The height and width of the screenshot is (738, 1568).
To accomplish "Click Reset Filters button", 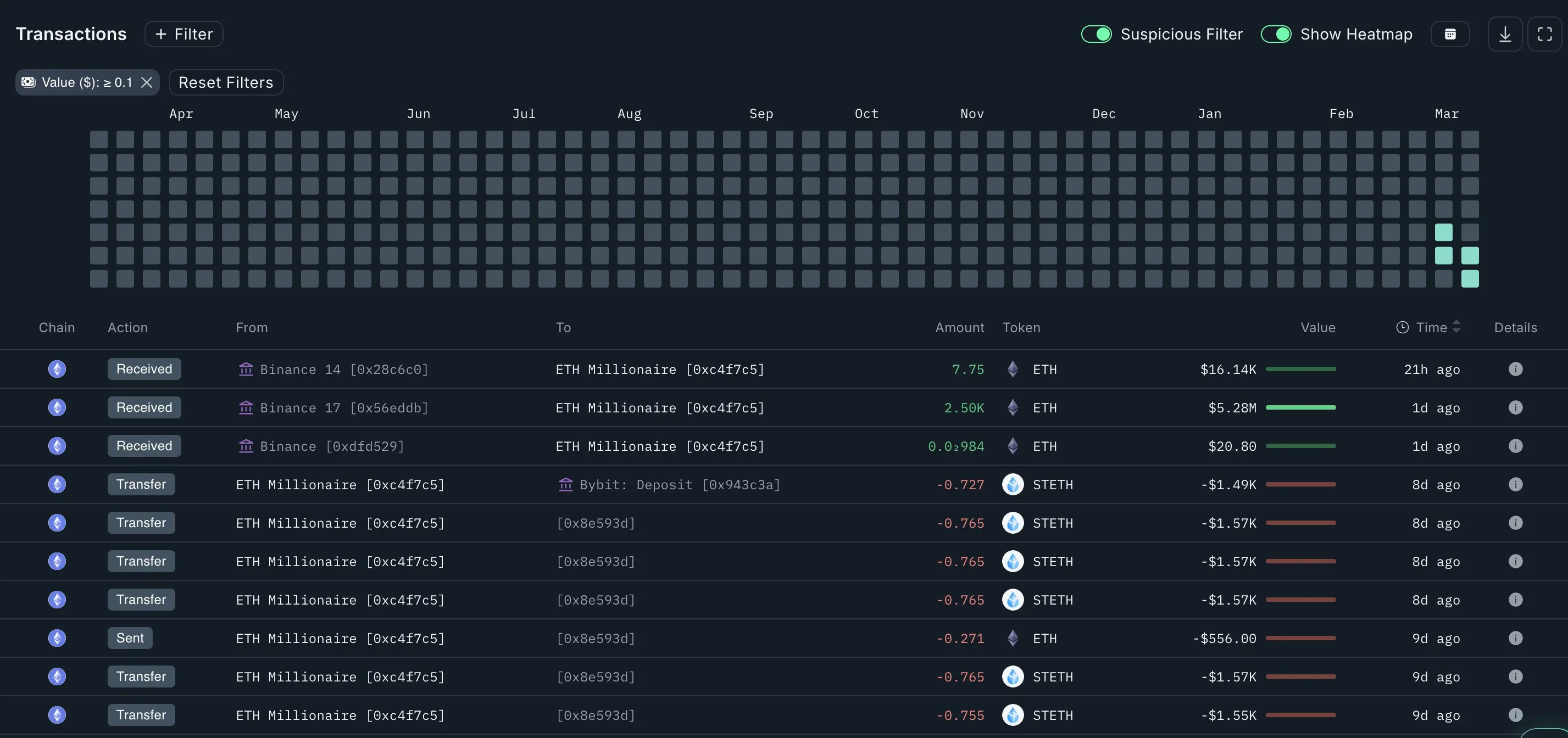I will tap(226, 82).
